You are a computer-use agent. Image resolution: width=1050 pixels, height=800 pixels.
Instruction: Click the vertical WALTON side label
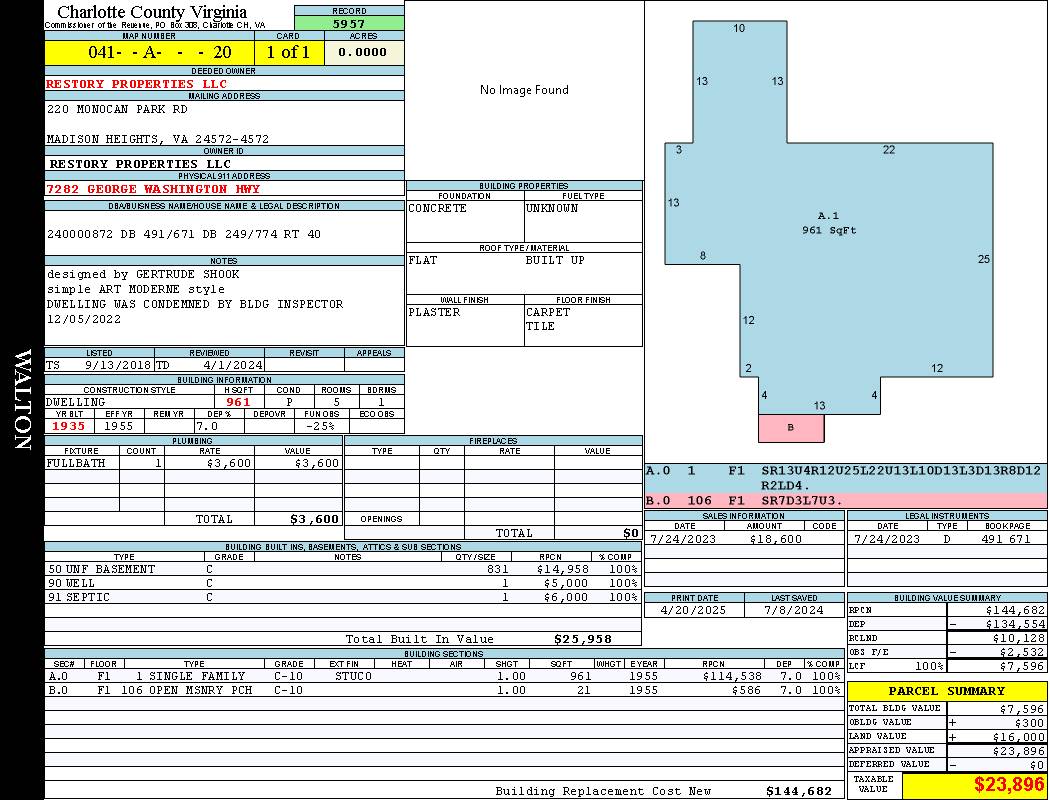click(x=22, y=399)
